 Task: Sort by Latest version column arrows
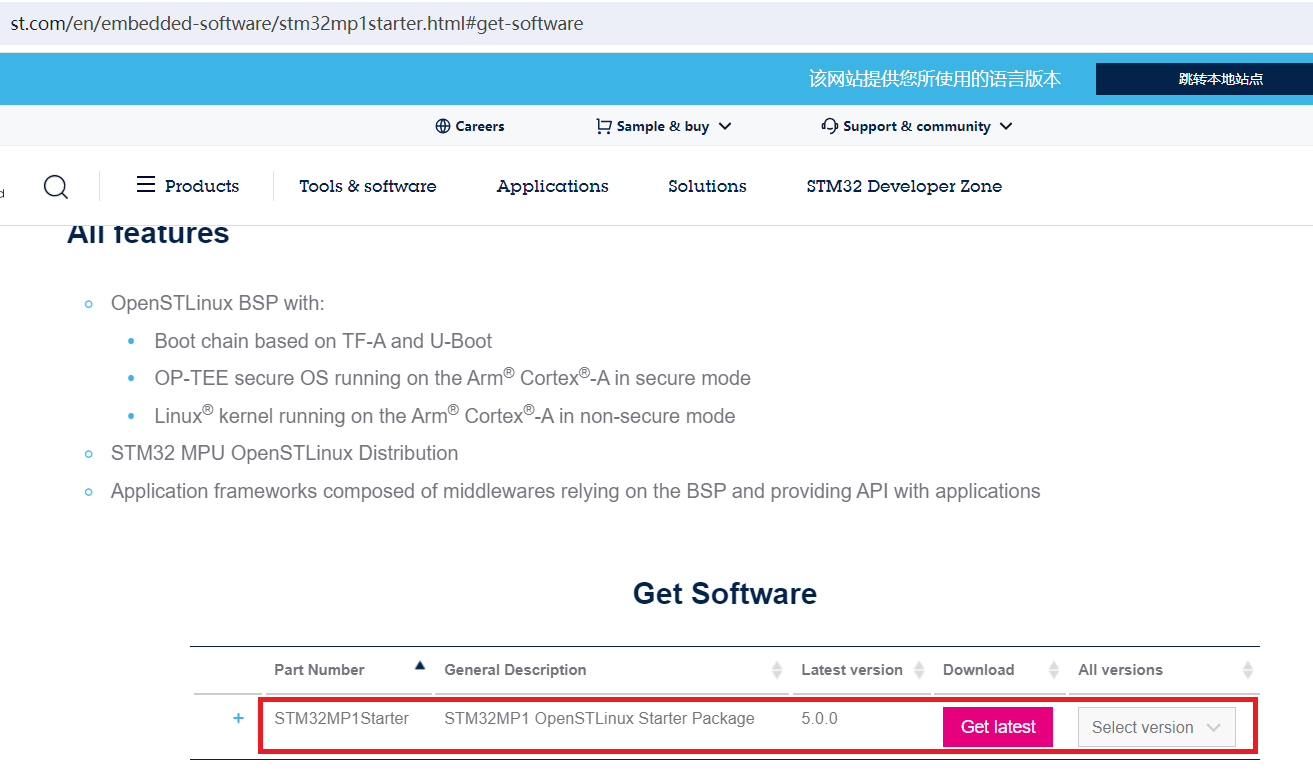[x=919, y=670]
